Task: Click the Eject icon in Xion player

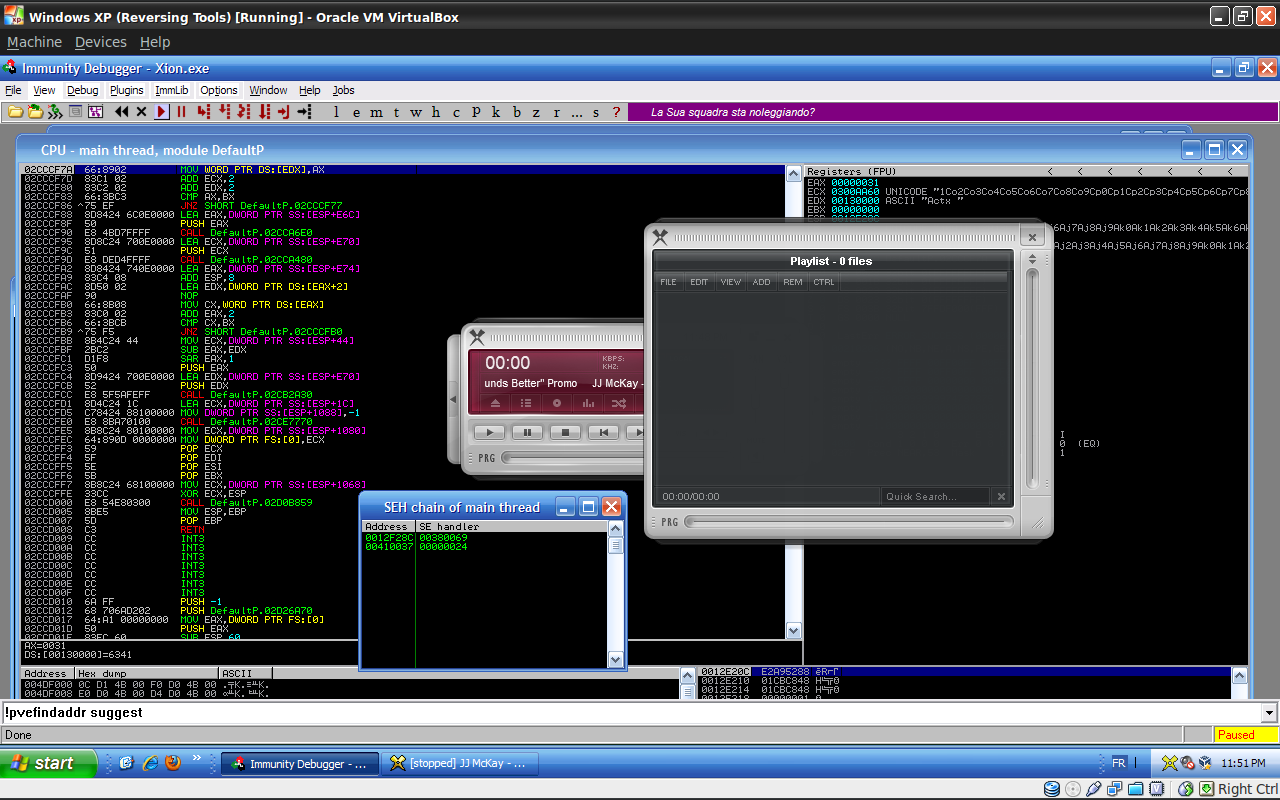Action: click(x=495, y=403)
